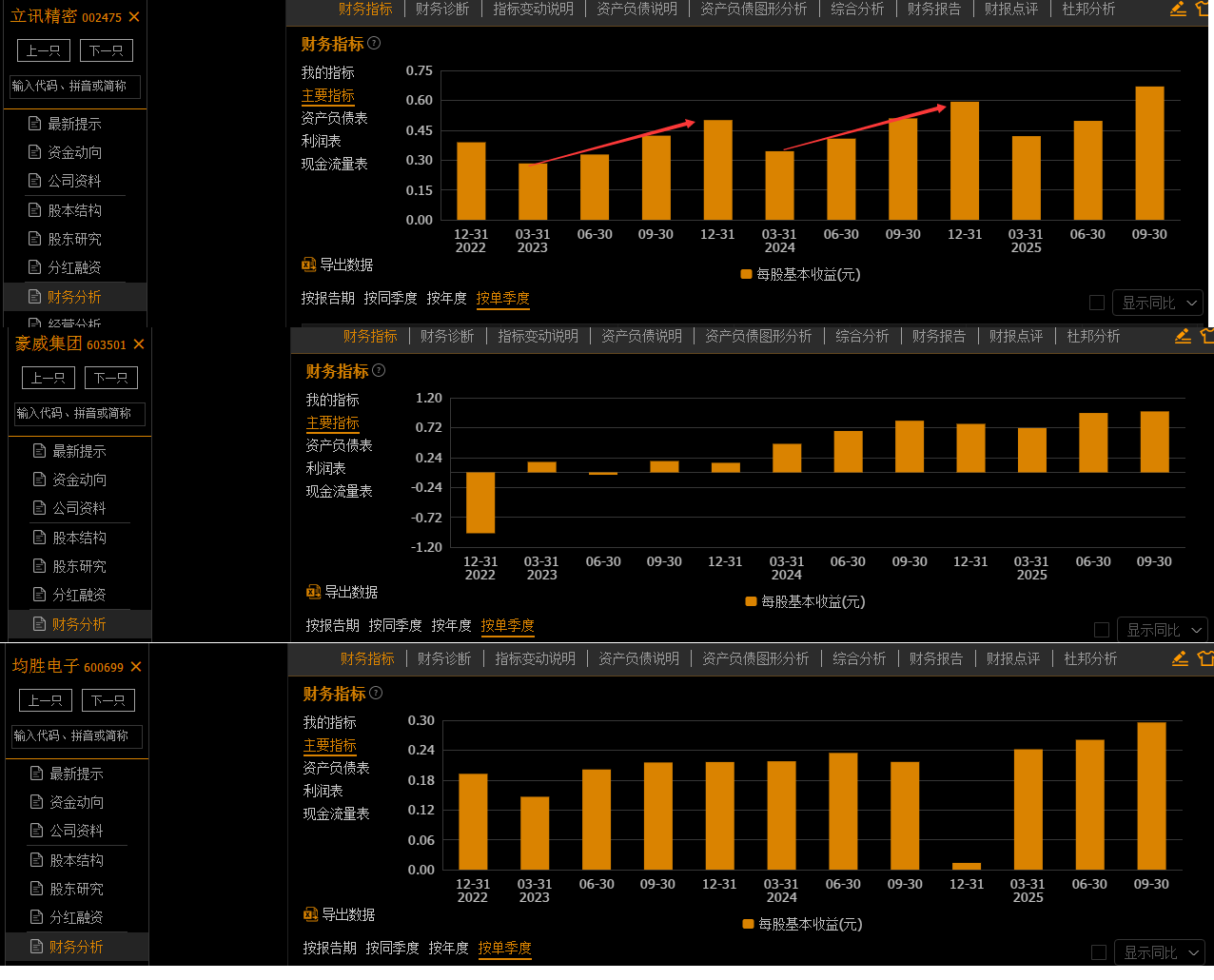Image resolution: width=1214 pixels, height=980 pixels.
Task: Open help icon next to 立讯精密 财务指标 heading
Action: [x=374, y=43]
